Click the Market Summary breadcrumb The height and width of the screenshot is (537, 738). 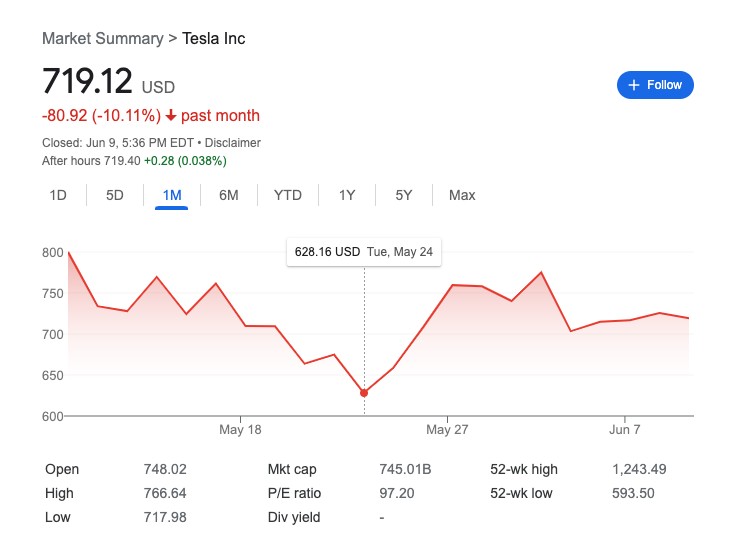102,39
